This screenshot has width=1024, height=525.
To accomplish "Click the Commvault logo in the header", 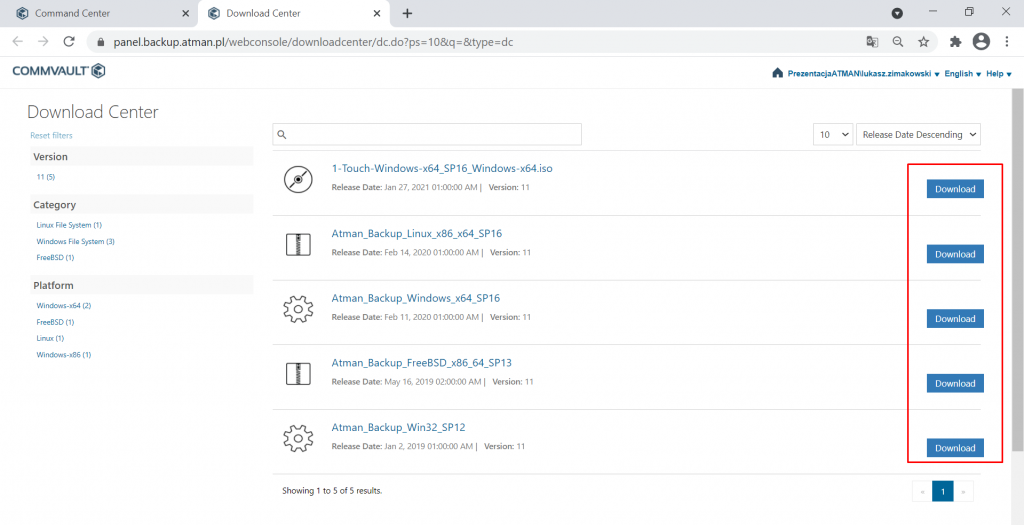I will (59, 71).
